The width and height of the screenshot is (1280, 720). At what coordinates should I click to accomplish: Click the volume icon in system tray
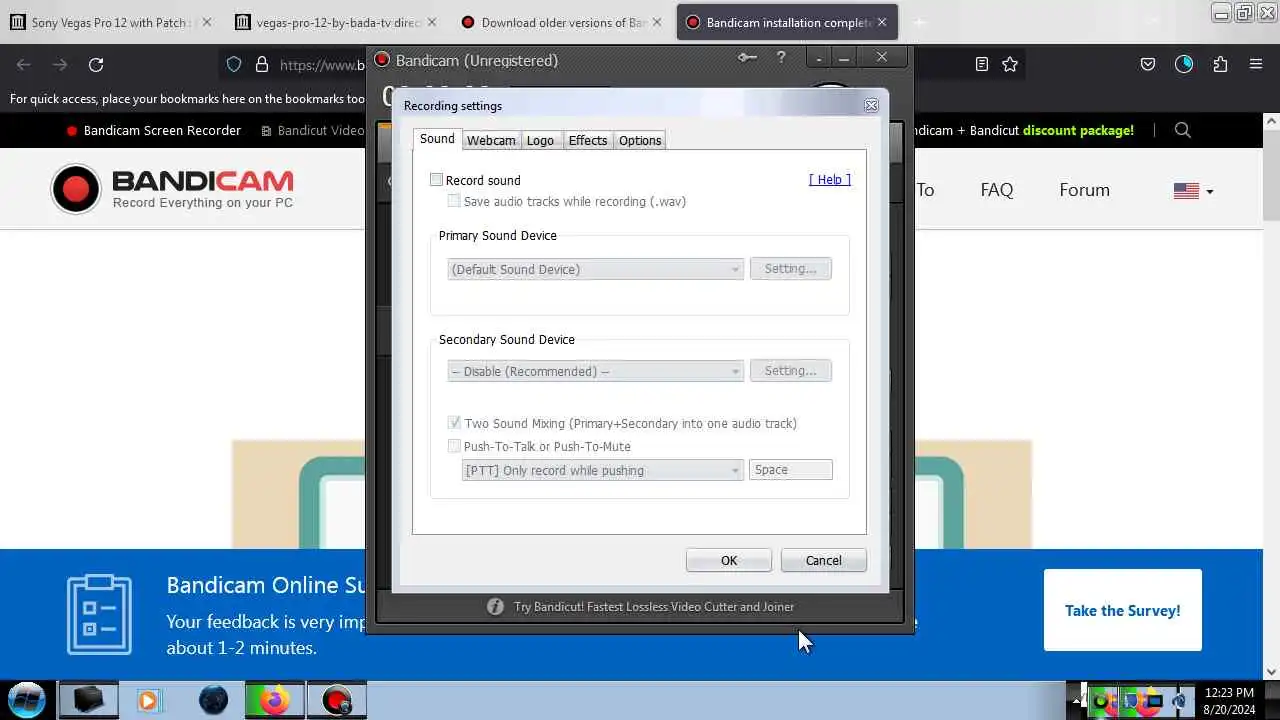coord(1180,701)
